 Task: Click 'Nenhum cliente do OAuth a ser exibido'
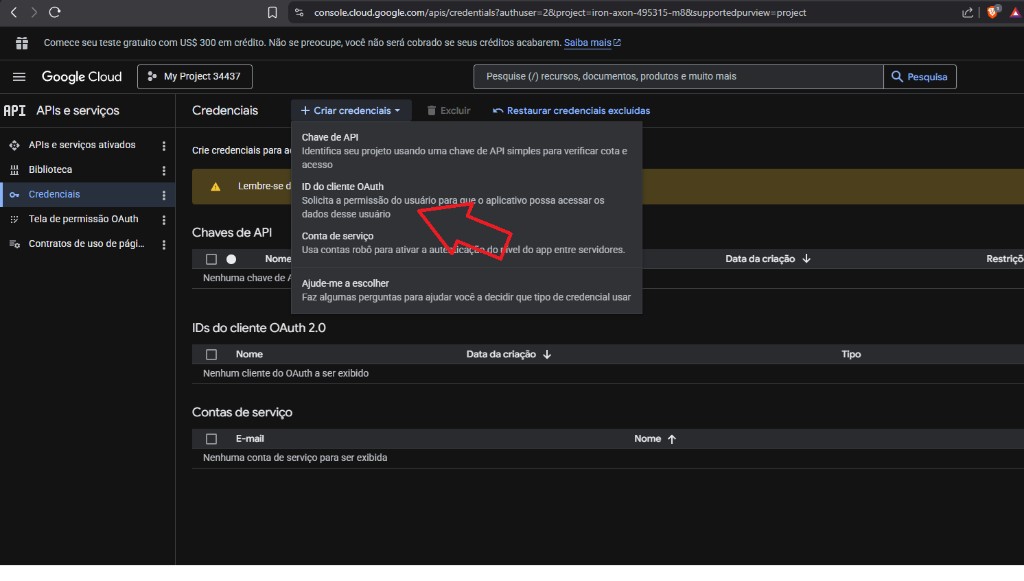pos(286,373)
